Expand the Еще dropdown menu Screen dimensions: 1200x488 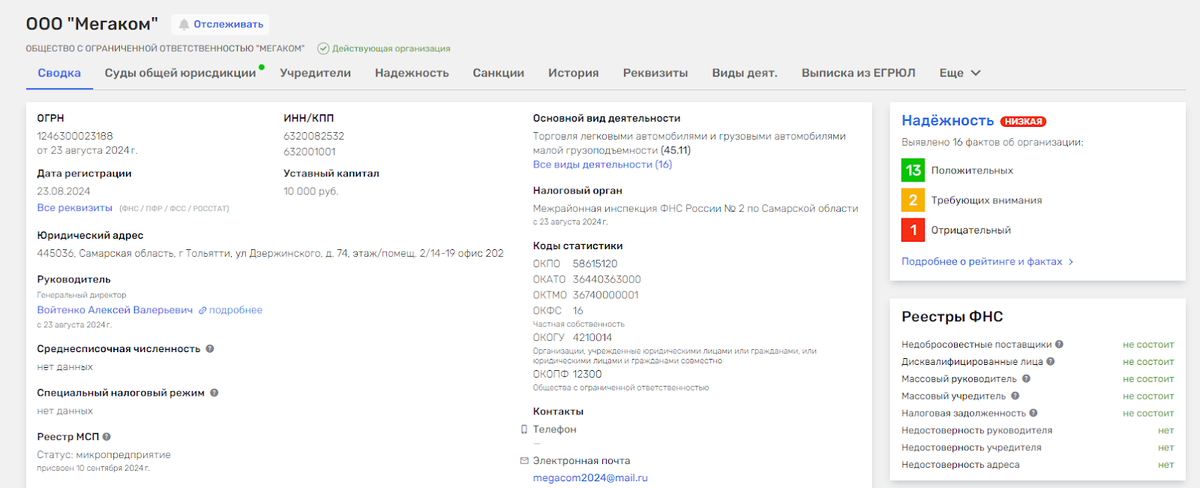(960, 73)
